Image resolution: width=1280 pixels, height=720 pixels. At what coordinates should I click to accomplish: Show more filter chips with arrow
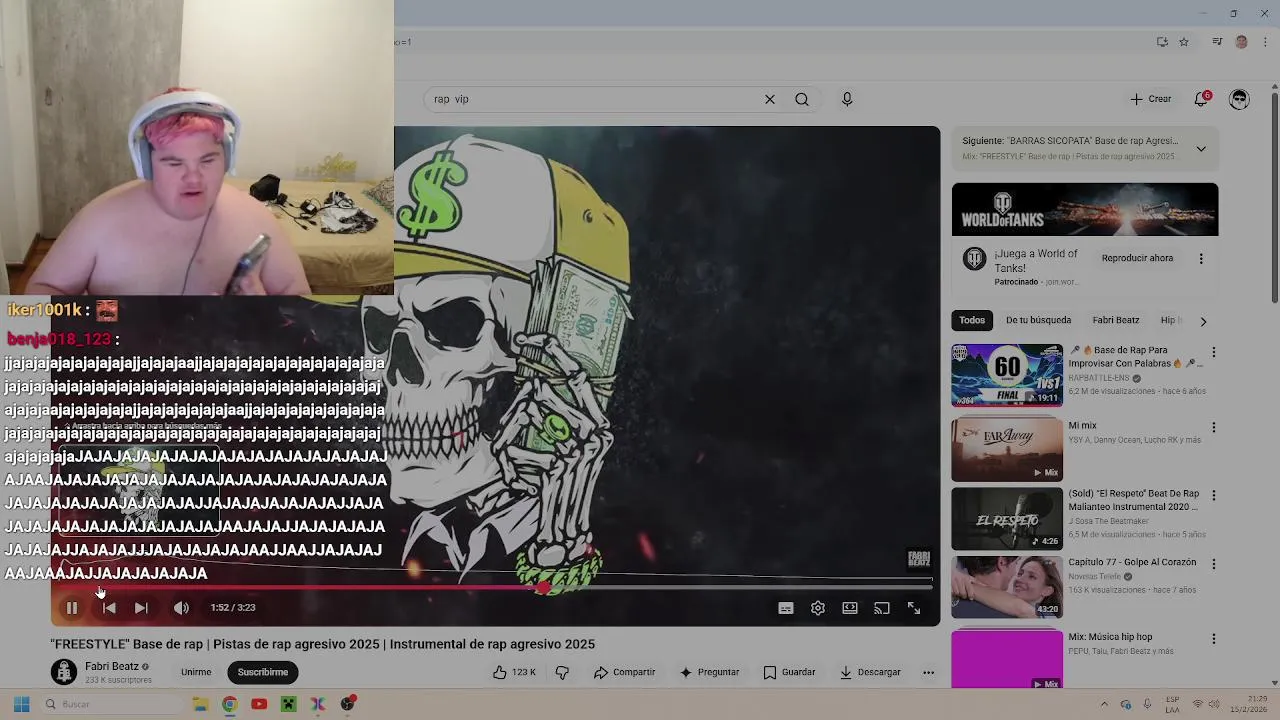[x=1203, y=321]
